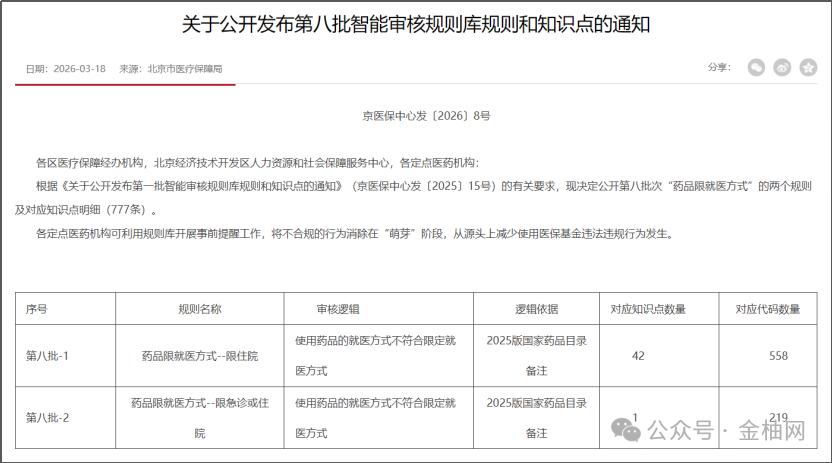Screen dimensions: 832x463
Task: Click the 对应代码数量 column header
Action: [x=768, y=310]
